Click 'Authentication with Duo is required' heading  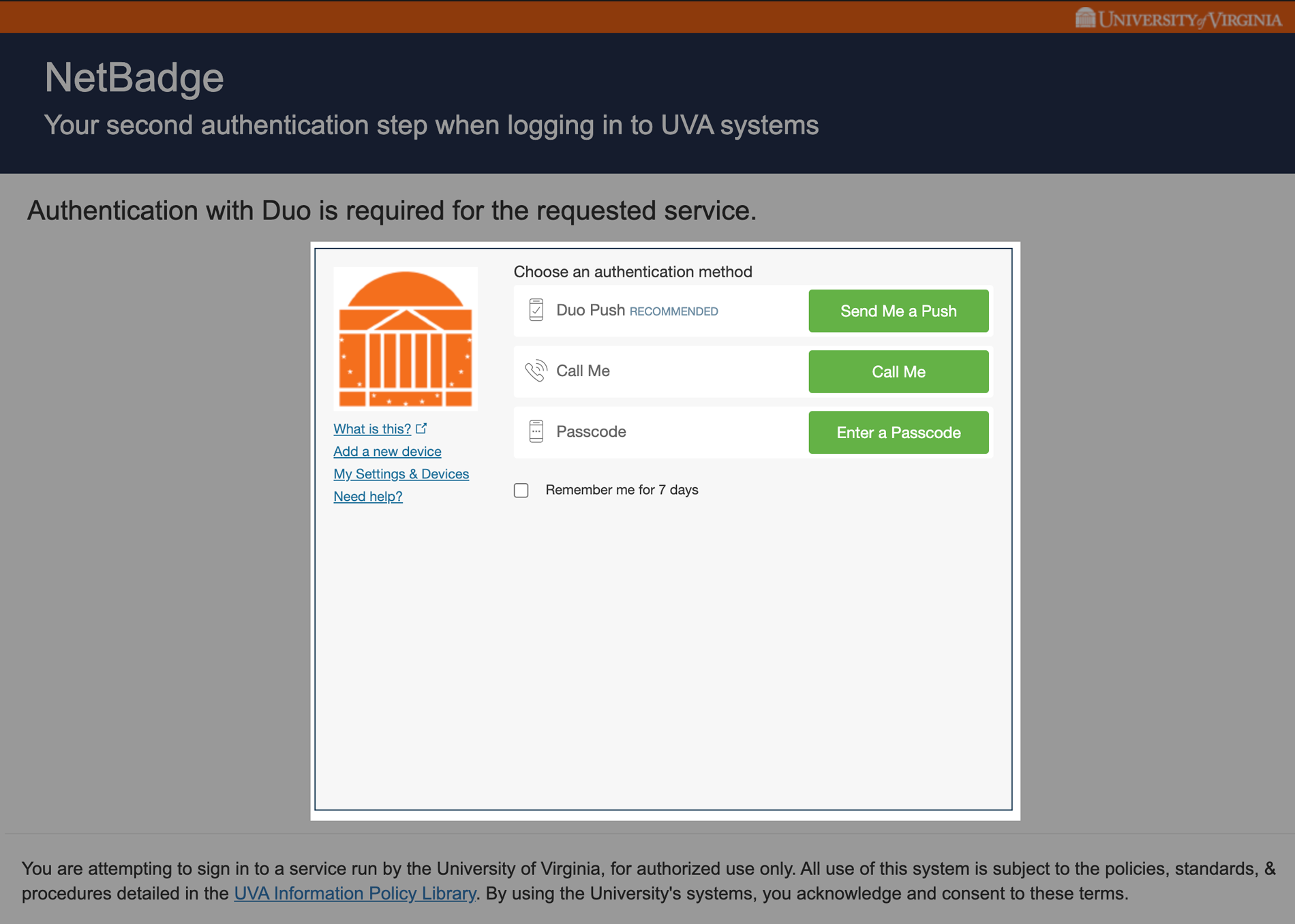click(392, 211)
